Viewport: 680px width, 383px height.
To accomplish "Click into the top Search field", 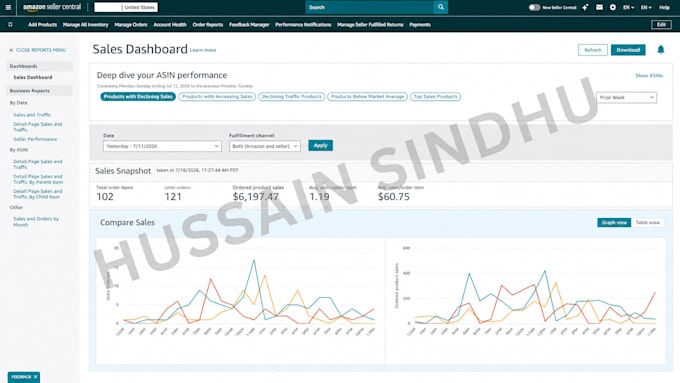I will coord(369,7).
